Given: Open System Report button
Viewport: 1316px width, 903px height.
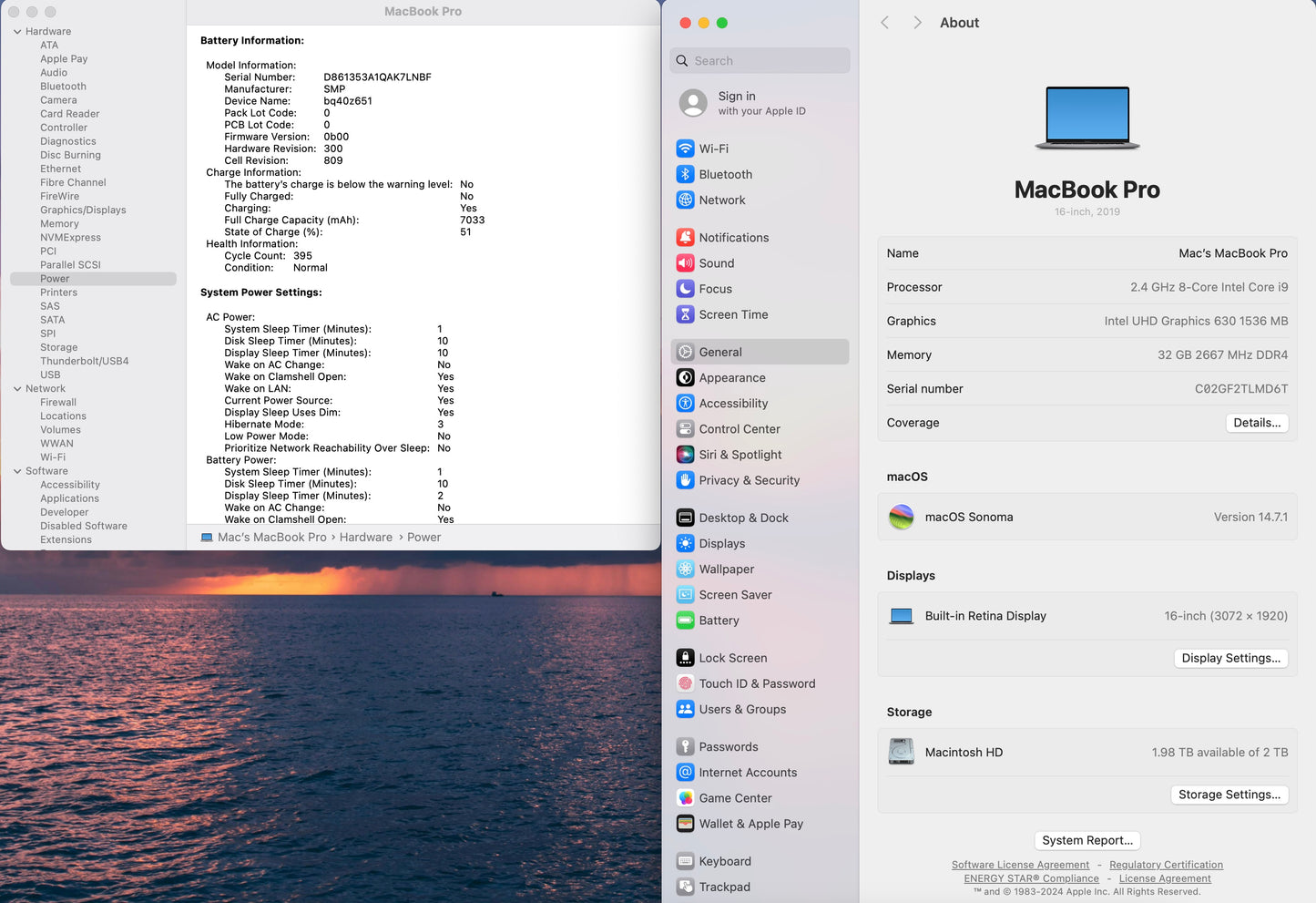Looking at the screenshot, I should [1087, 840].
